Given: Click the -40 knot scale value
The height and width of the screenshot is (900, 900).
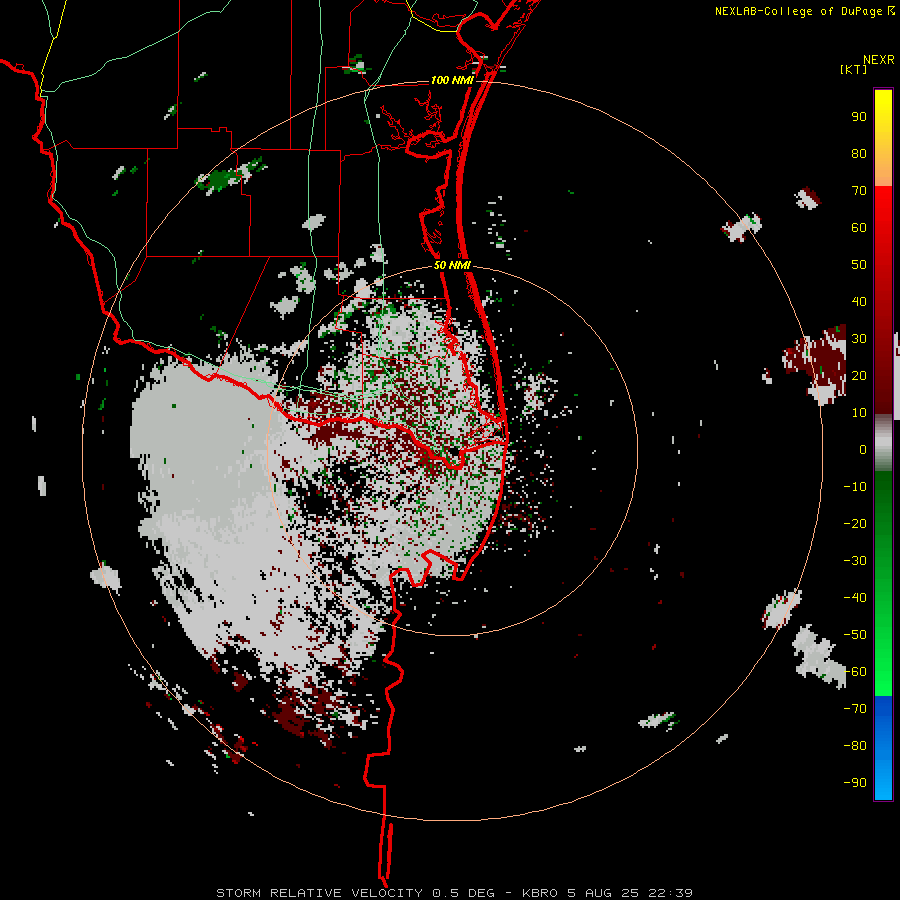Looking at the screenshot, I should coord(855,598).
